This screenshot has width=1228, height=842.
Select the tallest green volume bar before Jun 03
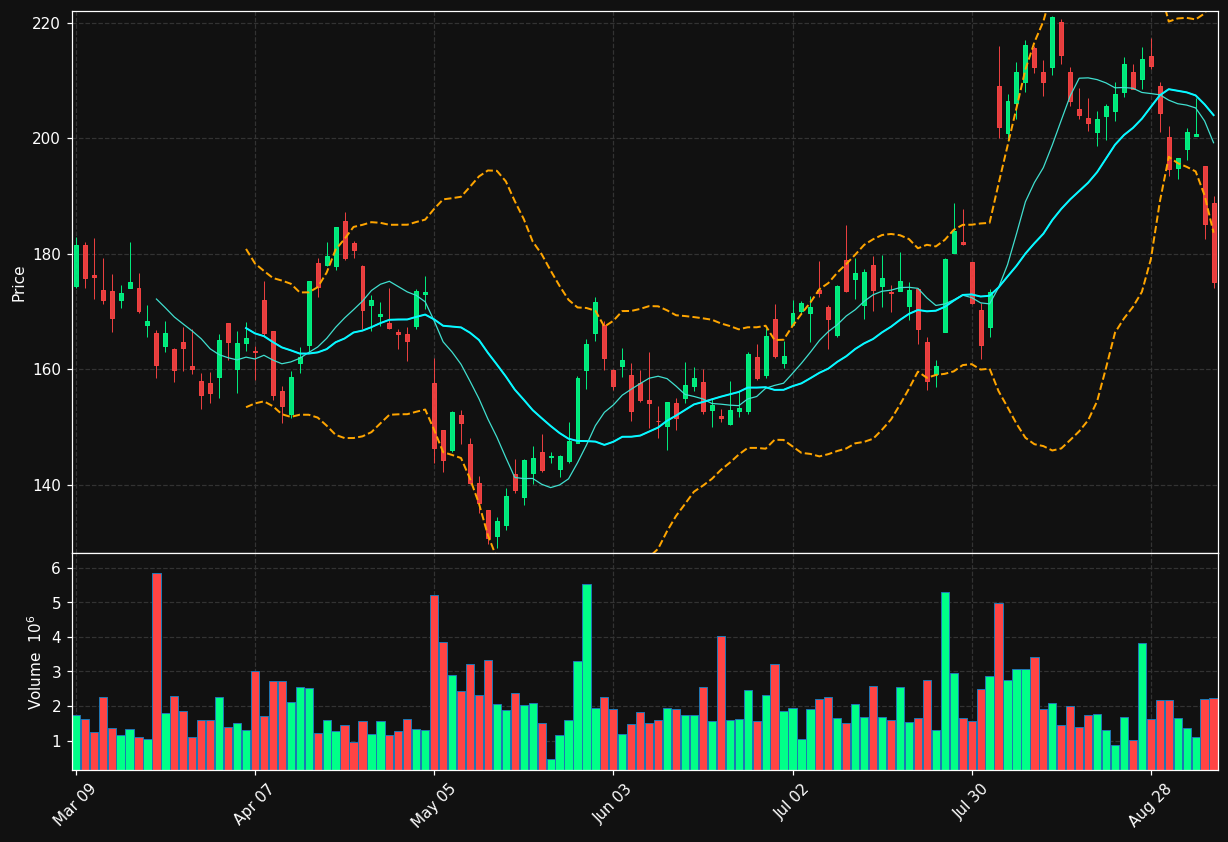click(587, 677)
